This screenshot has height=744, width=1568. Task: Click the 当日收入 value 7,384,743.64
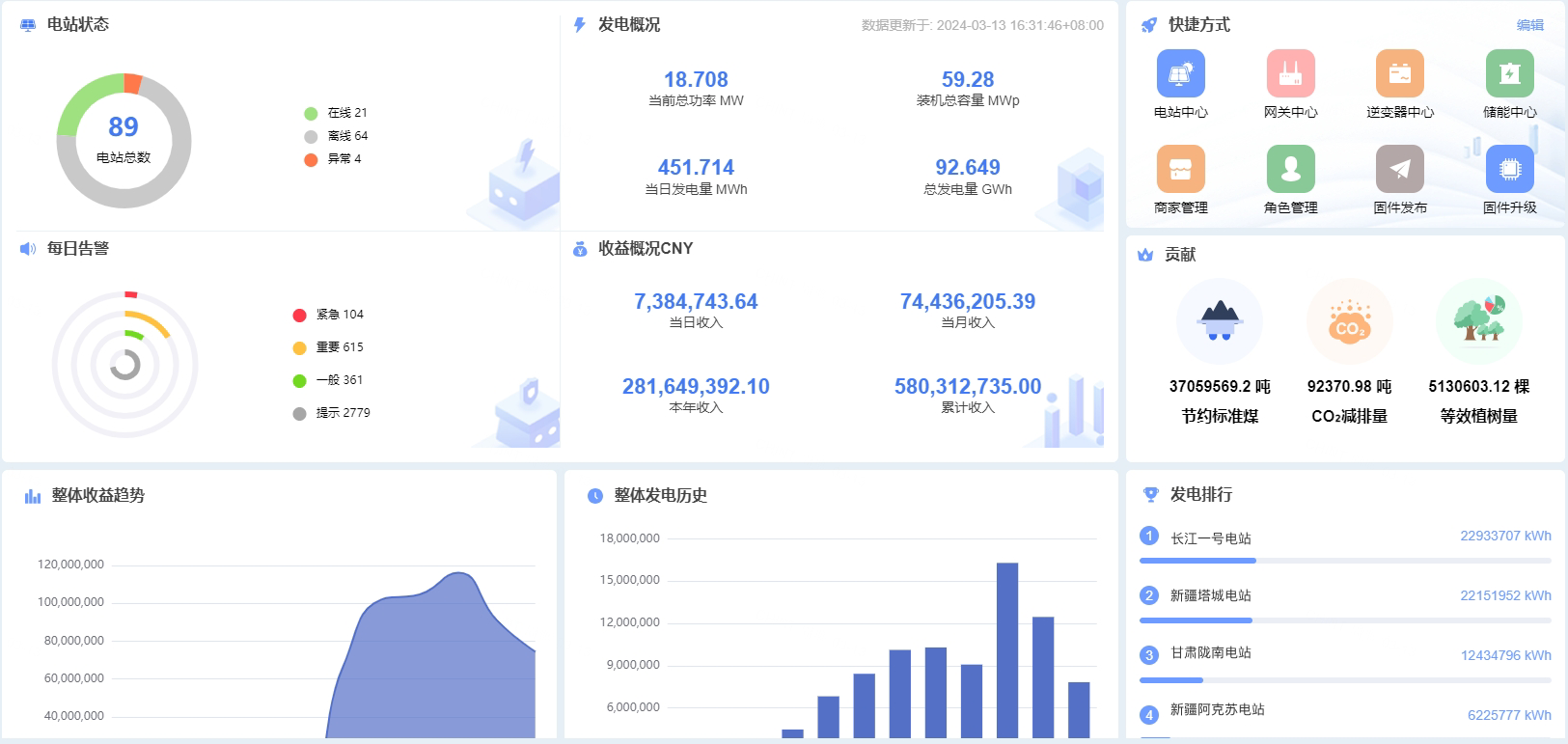[x=696, y=302]
